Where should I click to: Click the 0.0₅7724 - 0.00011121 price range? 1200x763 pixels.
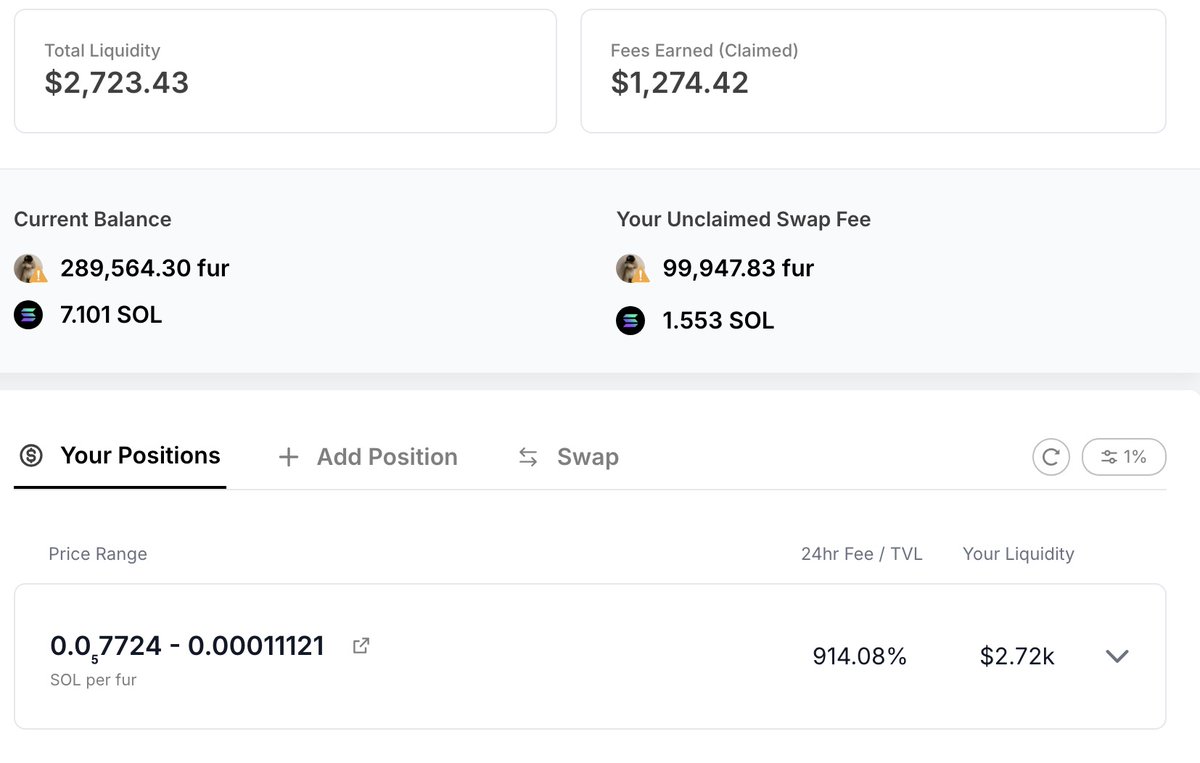click(187, 646)
